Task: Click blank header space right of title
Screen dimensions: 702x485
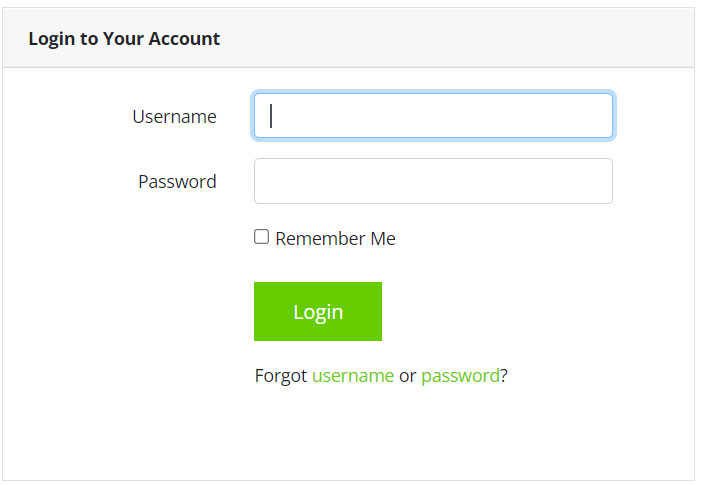Action: pos(460,39)
